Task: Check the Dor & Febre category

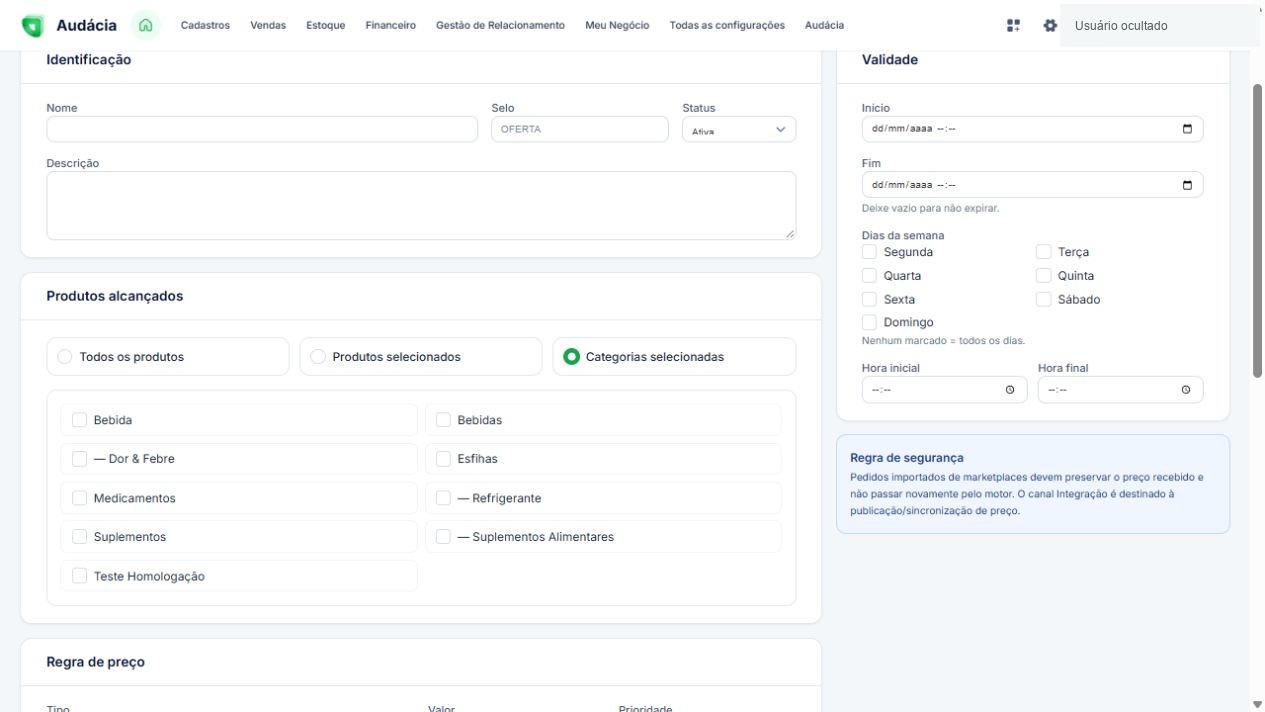Action: click(80, 459)
